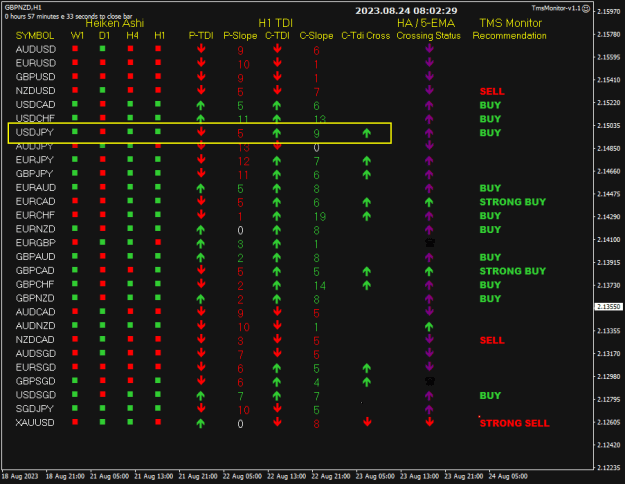This screenshot has width=625, height=484.
Task: Click the SELL recommendation for NZDUSD
Action: pos(492,91)
